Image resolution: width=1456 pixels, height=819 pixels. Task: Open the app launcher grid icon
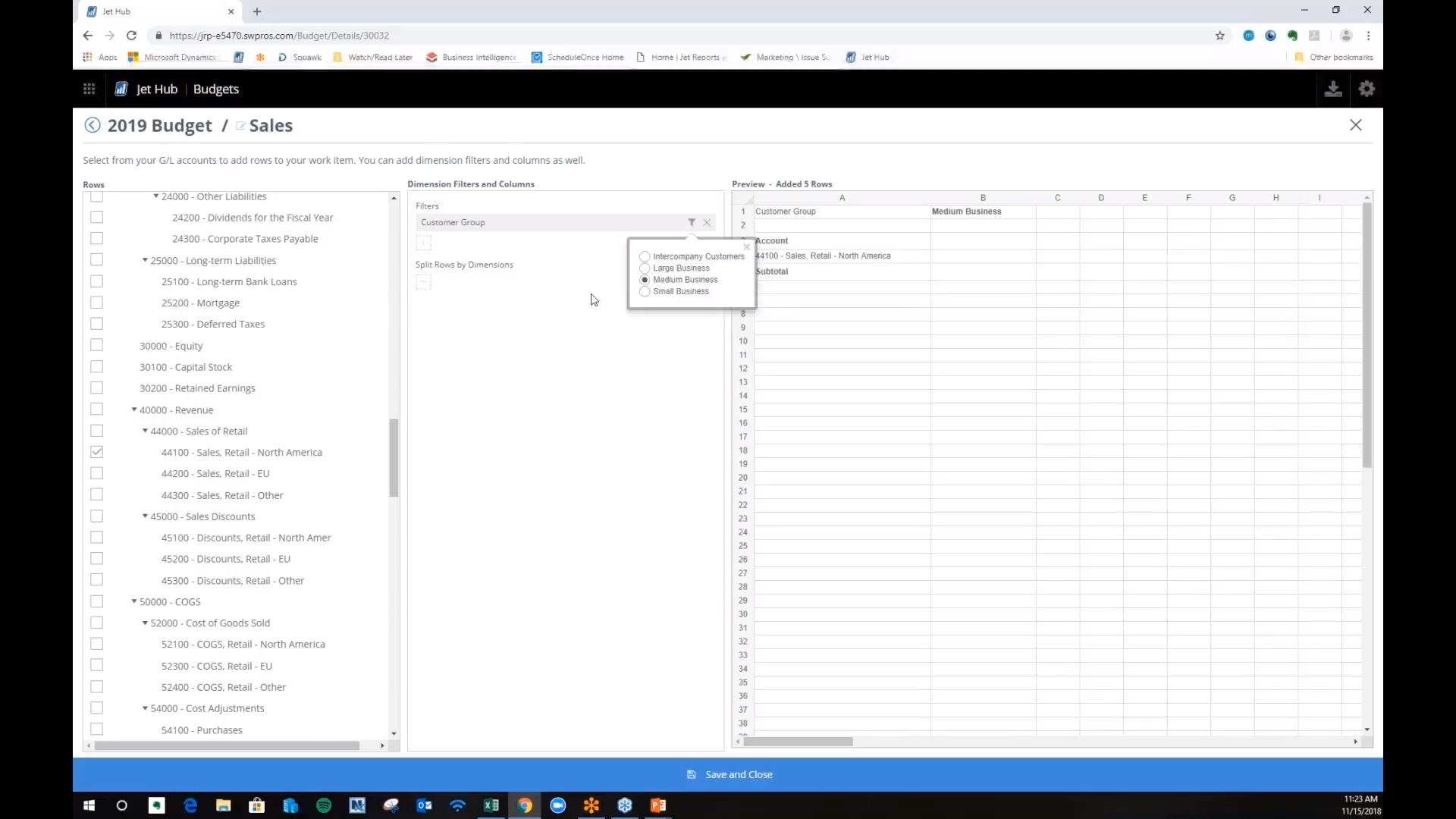point(89,89)
